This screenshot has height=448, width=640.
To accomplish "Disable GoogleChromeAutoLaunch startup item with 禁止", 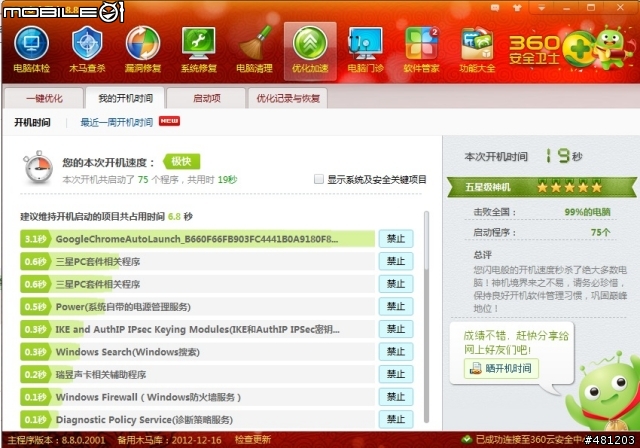I will coord(396,239).
